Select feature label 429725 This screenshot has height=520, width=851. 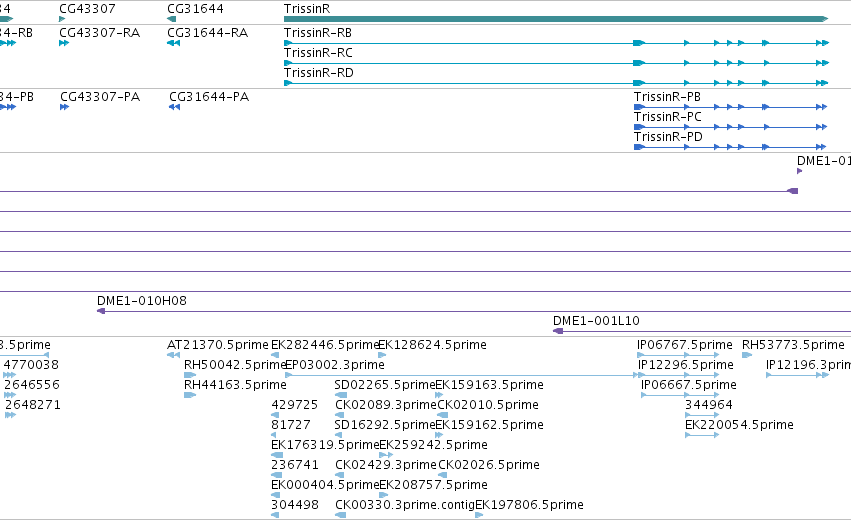[x=294, y=405]
